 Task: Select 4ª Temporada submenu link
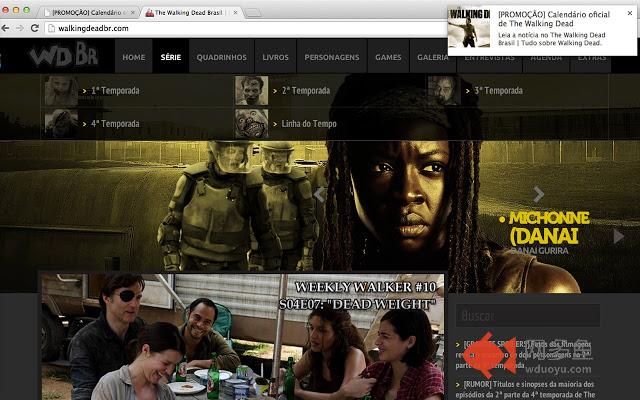coord(115,124)
